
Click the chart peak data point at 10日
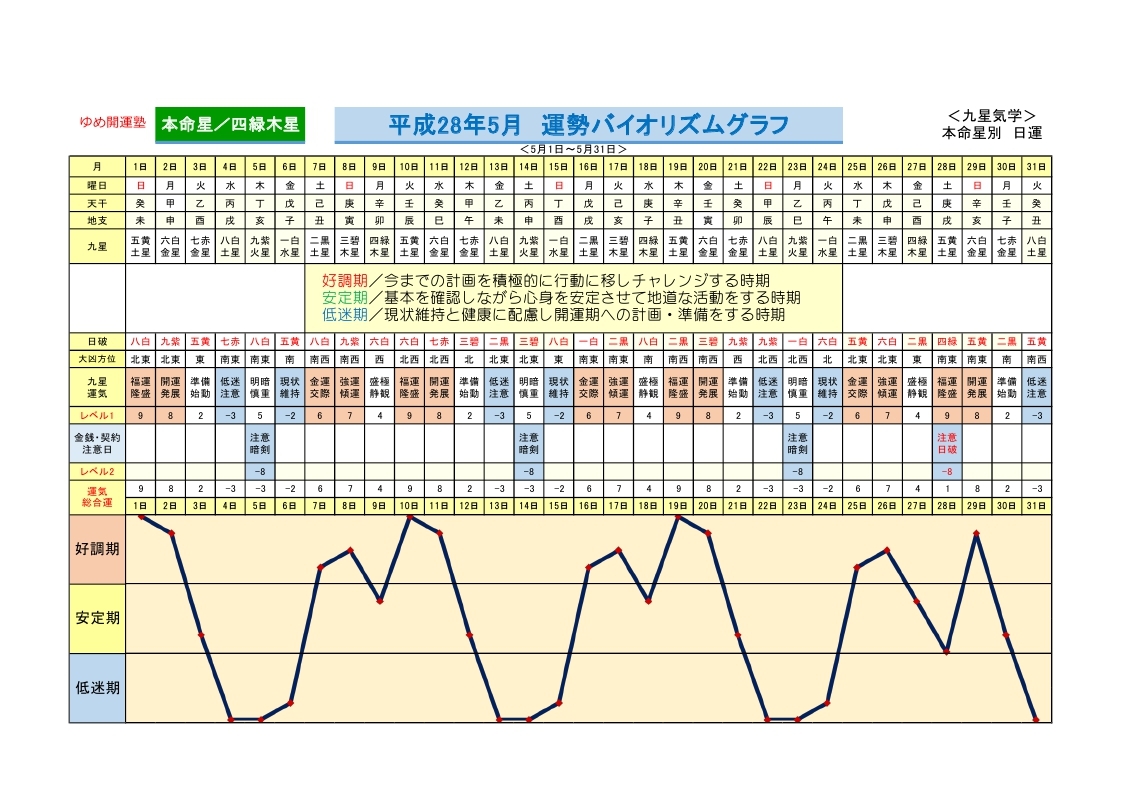click(410, 517)
